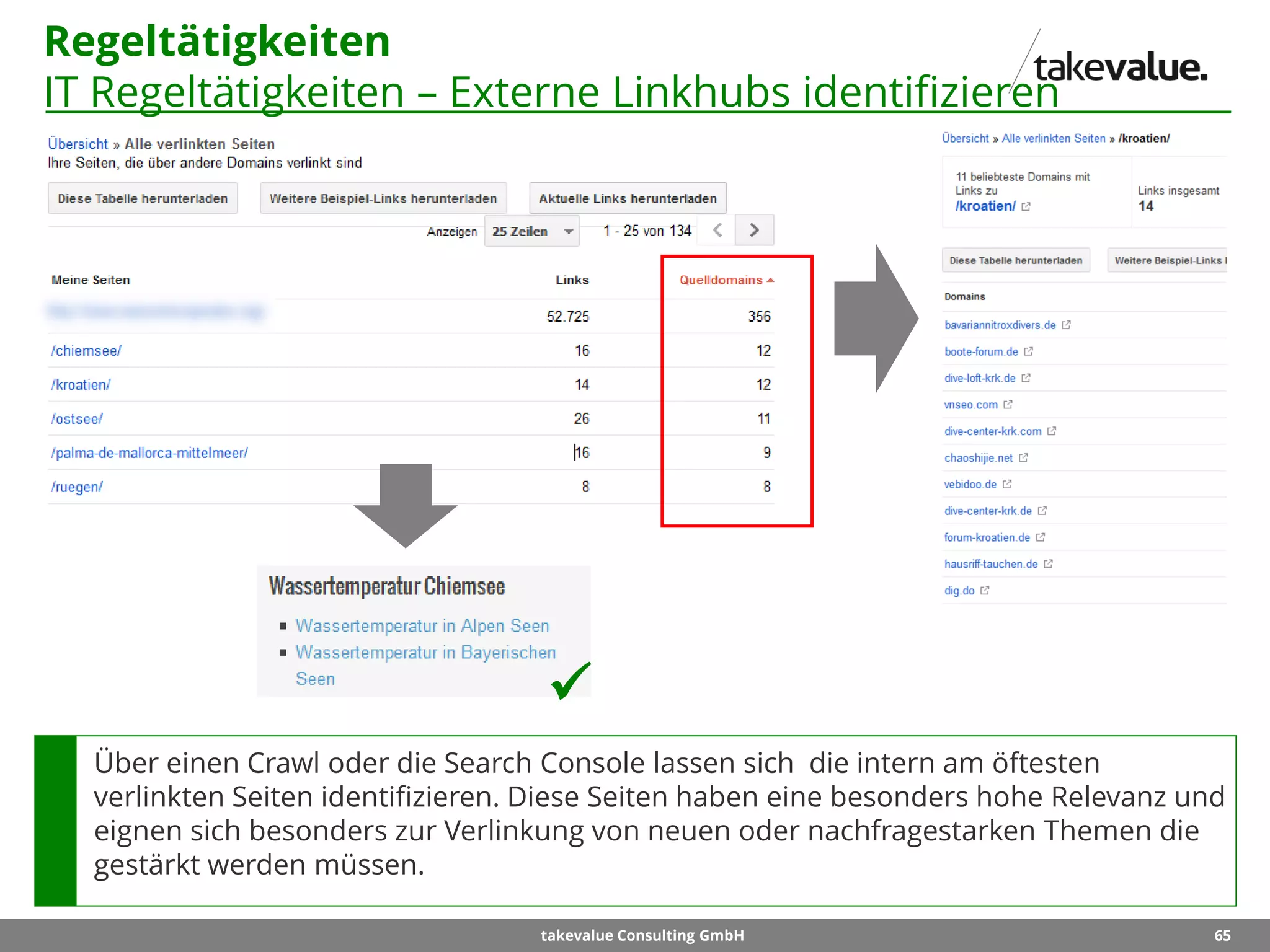Open external link icon next to boote-forum.de
This screenshot has height=952, width=1270.
click(1028, 351)
